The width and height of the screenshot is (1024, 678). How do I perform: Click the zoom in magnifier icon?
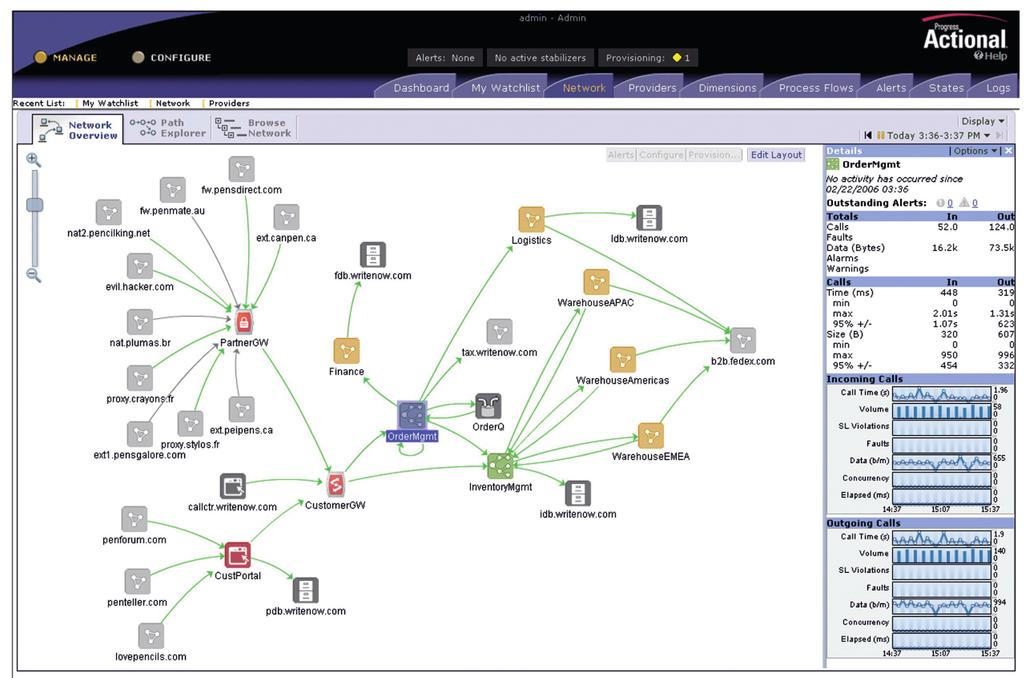(x=34, y=160)
